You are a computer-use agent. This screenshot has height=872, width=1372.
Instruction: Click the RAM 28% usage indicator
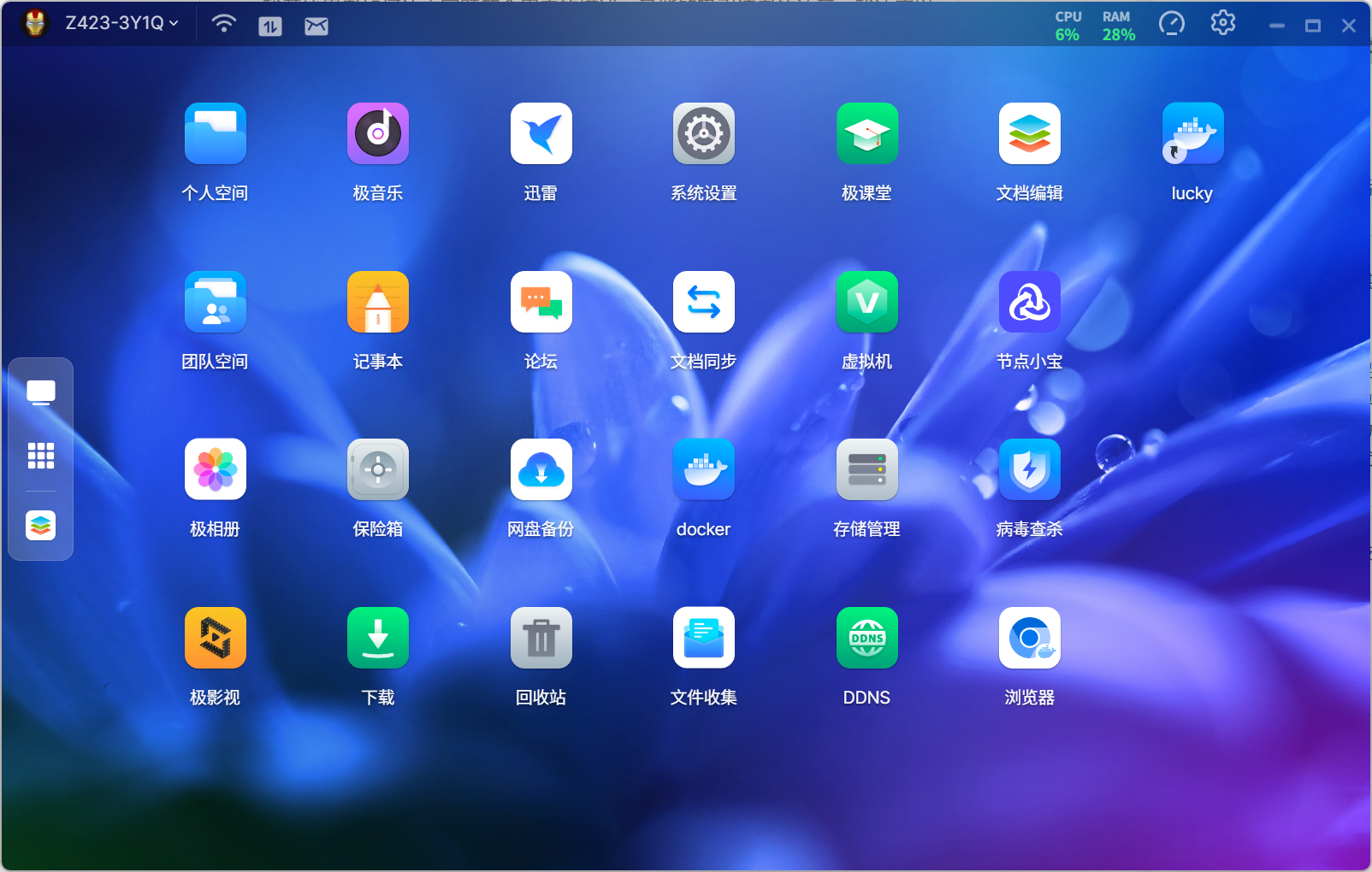[x=1118, y=27]
